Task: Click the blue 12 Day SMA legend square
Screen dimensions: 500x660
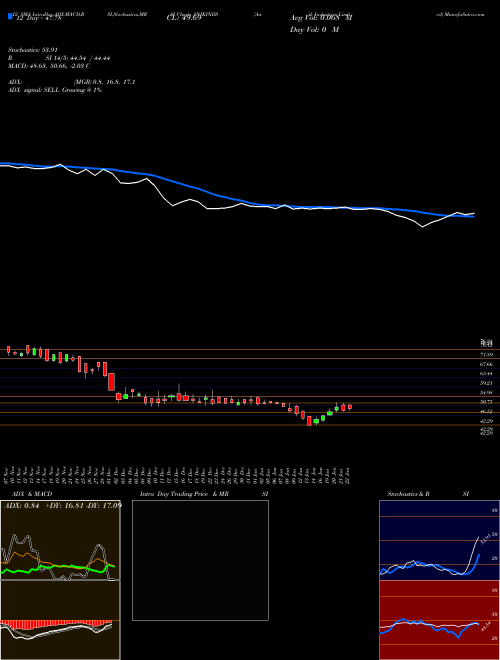Action: click(x=11, y=17)
